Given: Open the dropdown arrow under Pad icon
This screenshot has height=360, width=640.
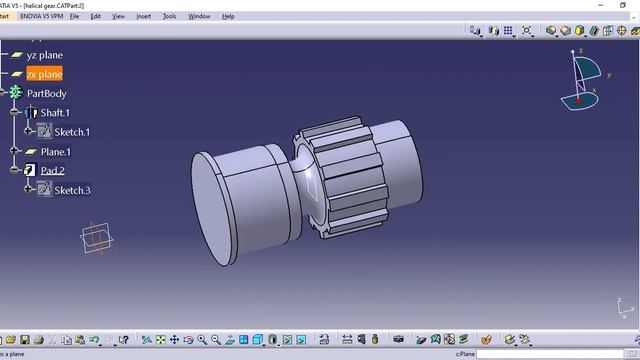Looking at the screenshot, I should 557,36.
